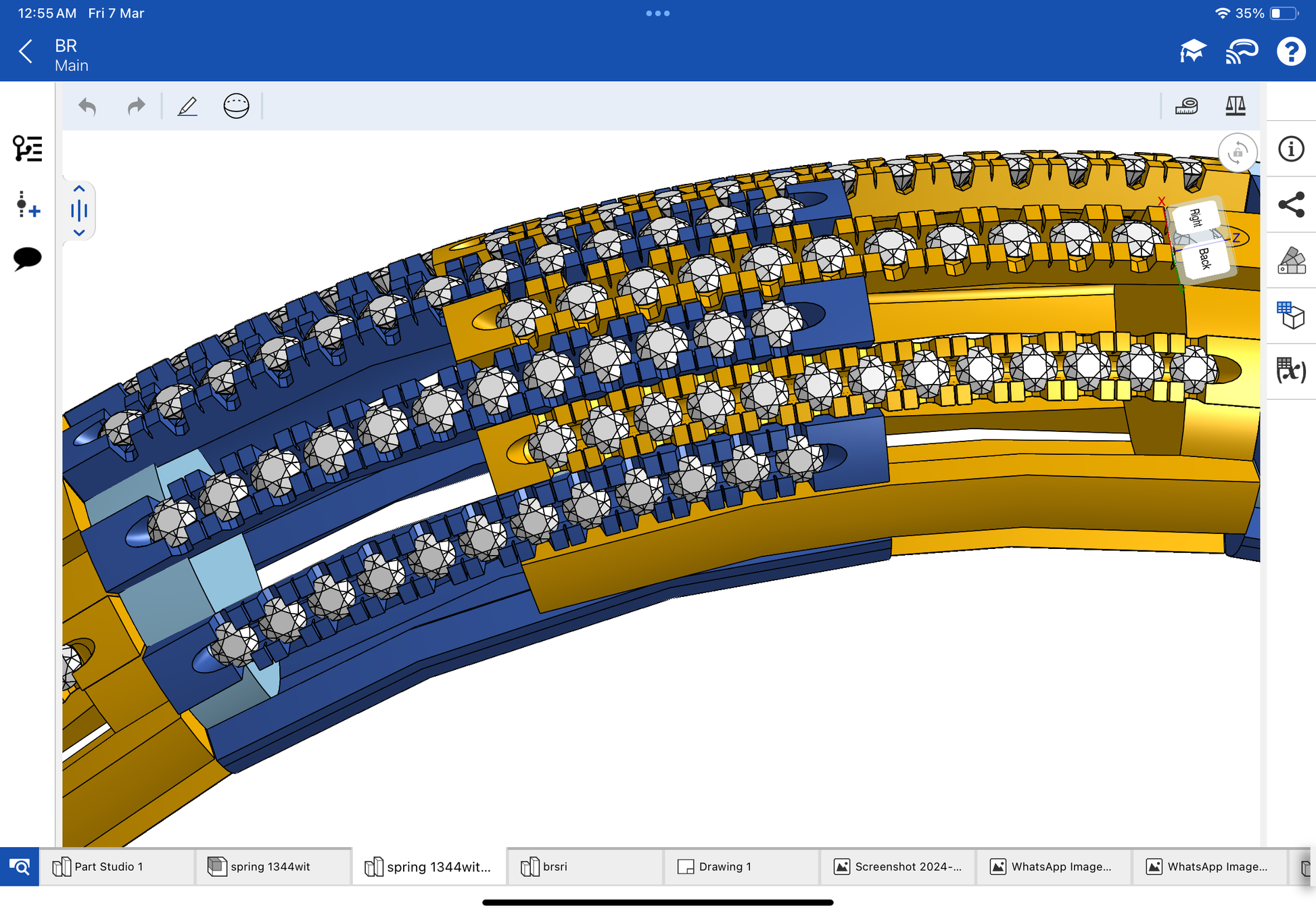Viewport: 1316px width, 914px height.
Task: Open the measure tool
Action: click(x=1186, y=106)
